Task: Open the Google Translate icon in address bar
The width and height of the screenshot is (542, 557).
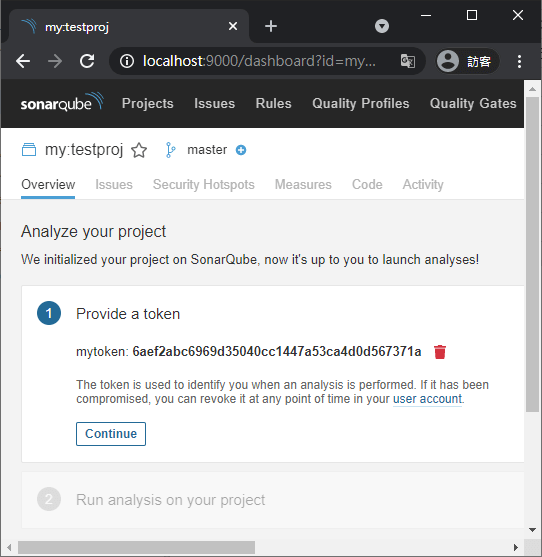Action: 407,61
